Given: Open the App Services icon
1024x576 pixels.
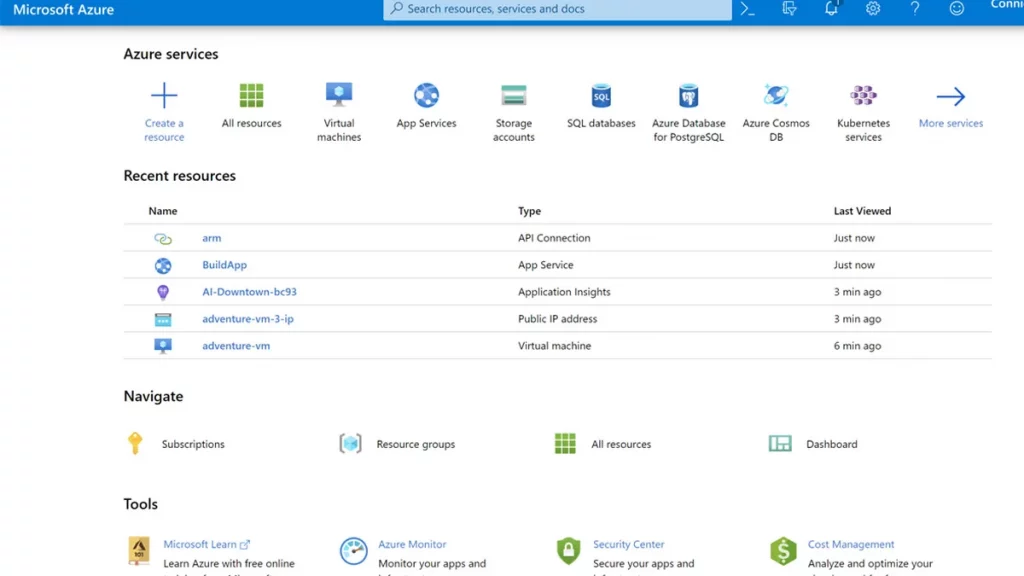Looking at the screenshot, I should [x=426, y=96].
